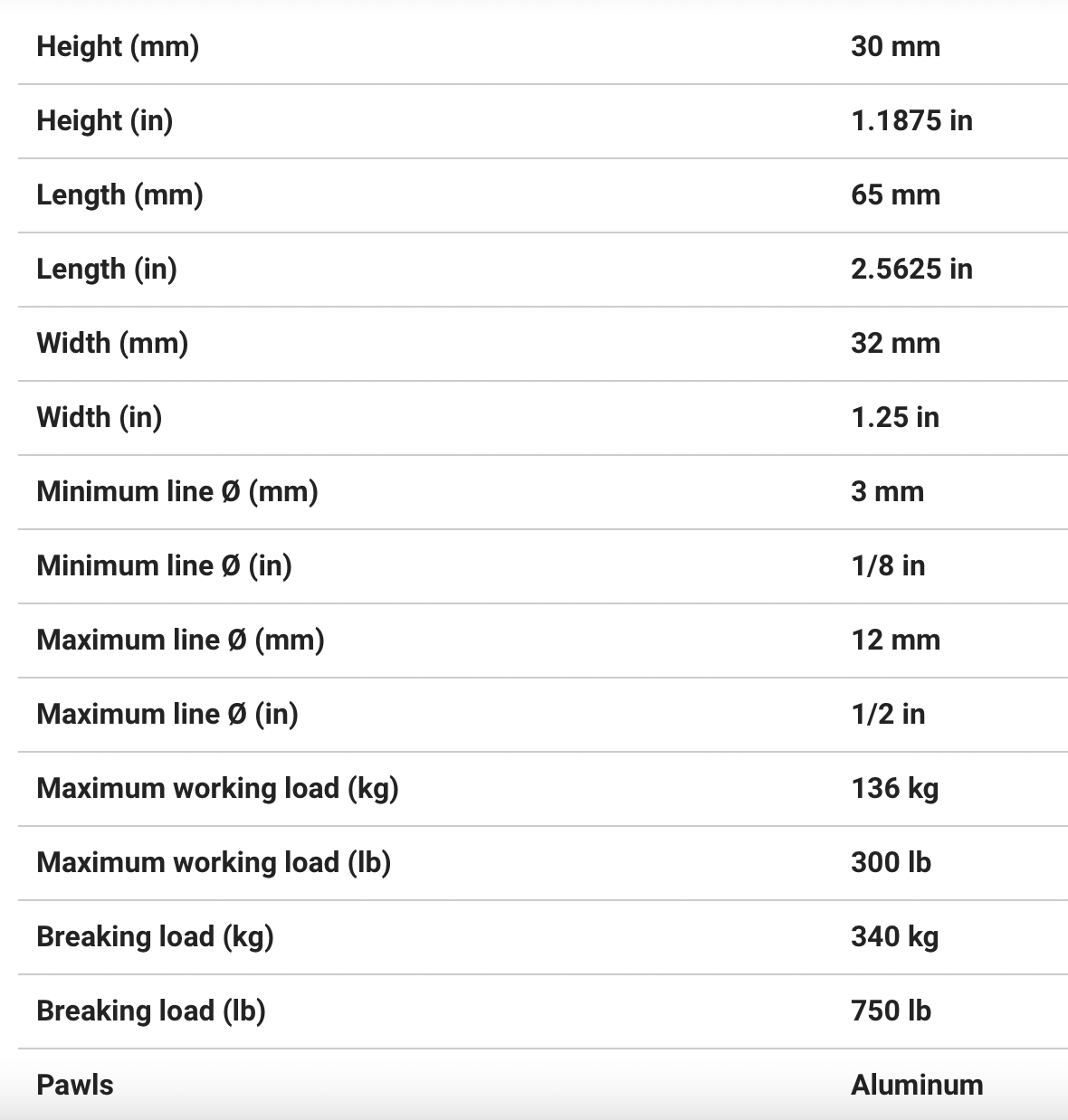
Task: Click the Maximum line Ø (mm) label
Action: [x=180, y=640]
